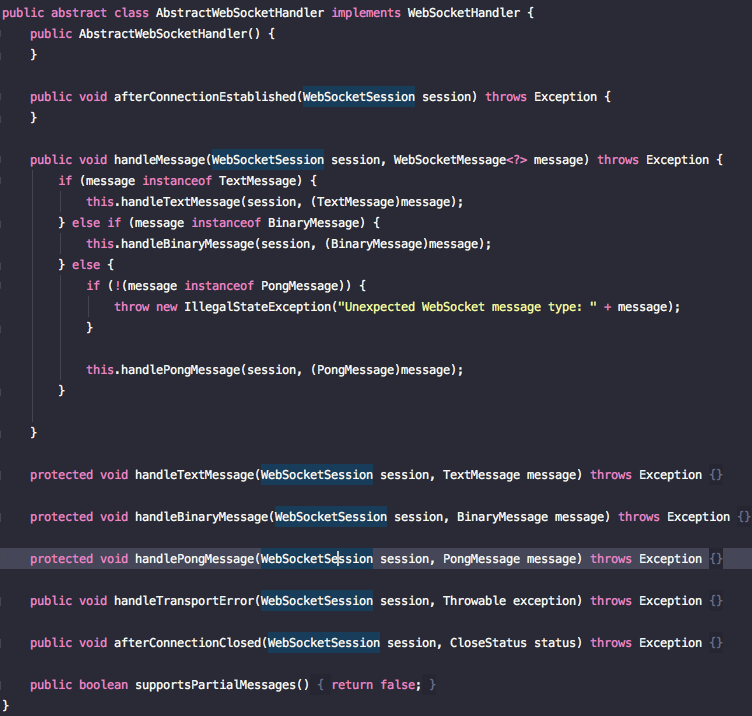
Task: Click WebSocketMessage<?> type in handleMessage signature
Action: coord(460,160)
